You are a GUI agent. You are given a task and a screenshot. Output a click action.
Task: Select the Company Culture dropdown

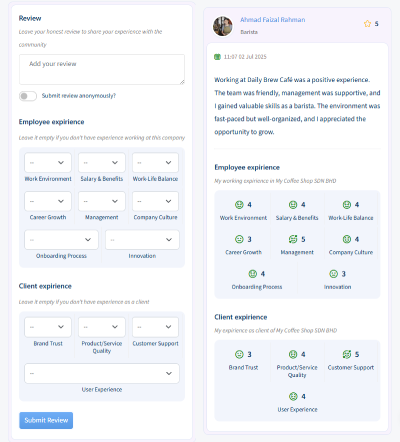pyautogui.click(x=155, y=201)
